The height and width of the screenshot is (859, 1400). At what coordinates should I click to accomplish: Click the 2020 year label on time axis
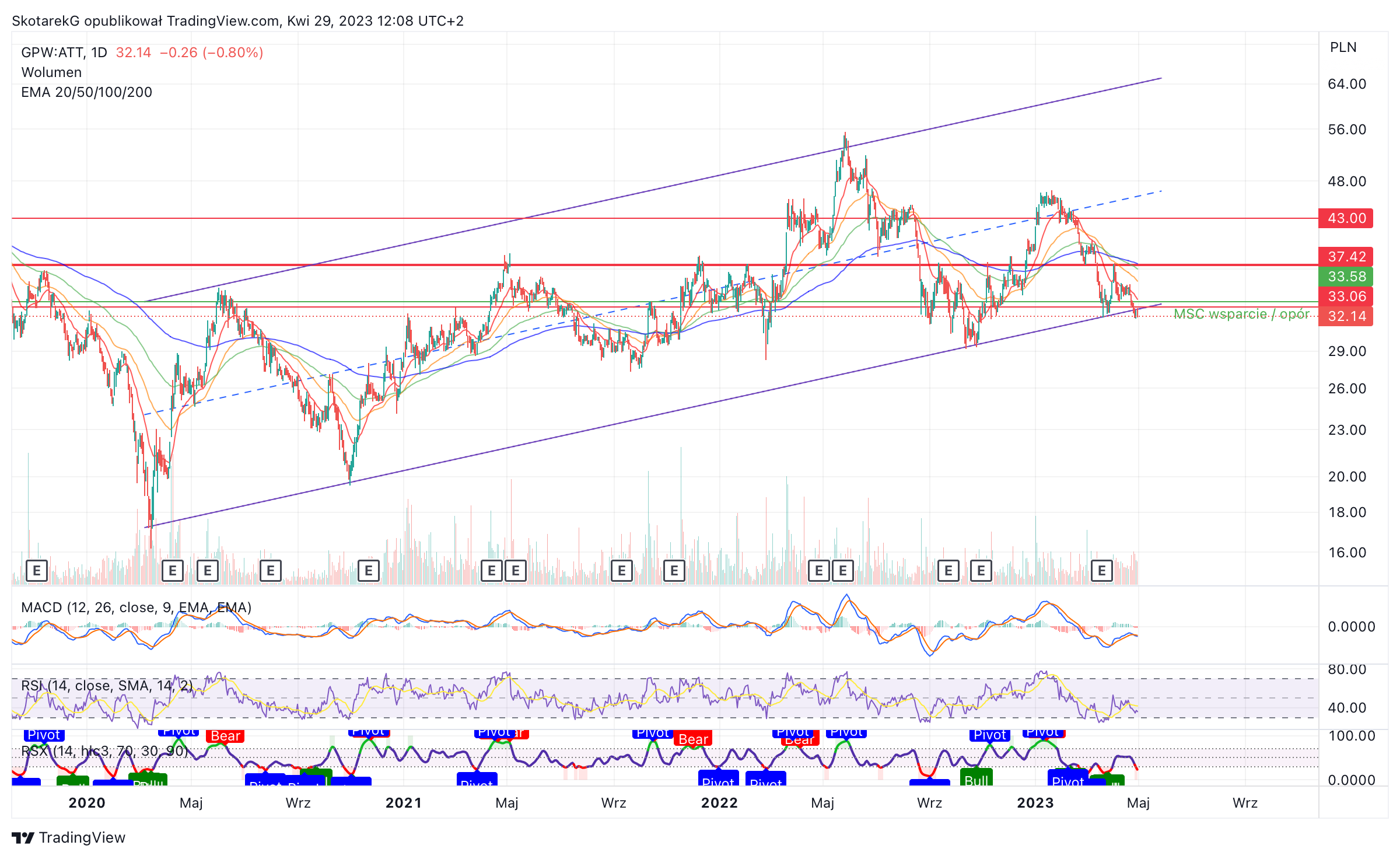(x=87, y=803)
